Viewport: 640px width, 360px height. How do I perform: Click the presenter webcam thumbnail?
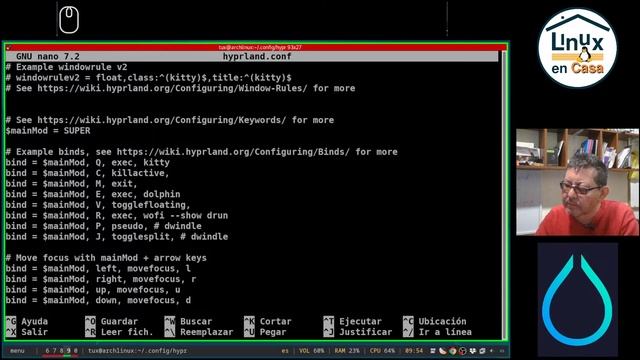point(578,182)
